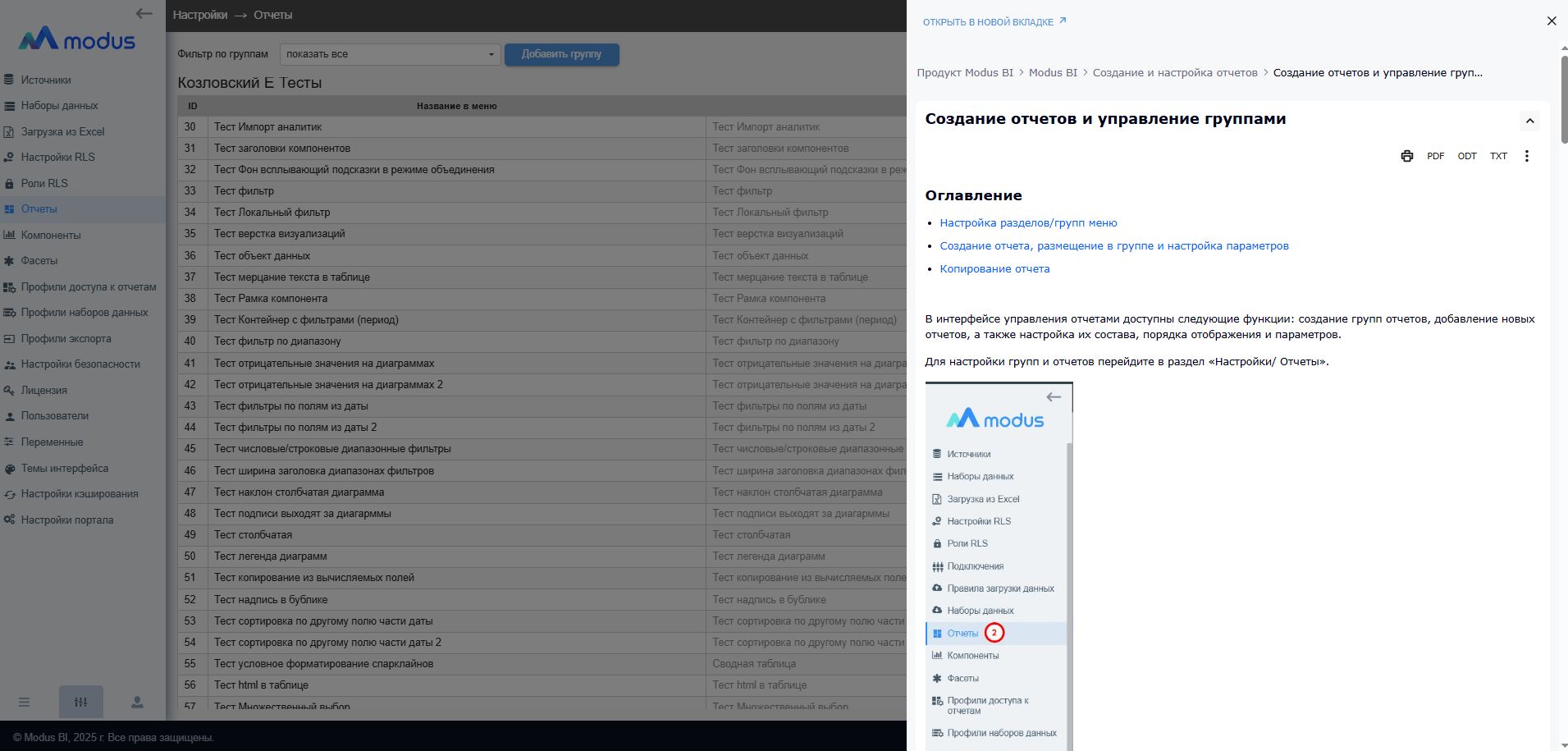Click the hamburger menu icon at bottom left
This screenshot has height=751, width=1568.
[25, 702]
